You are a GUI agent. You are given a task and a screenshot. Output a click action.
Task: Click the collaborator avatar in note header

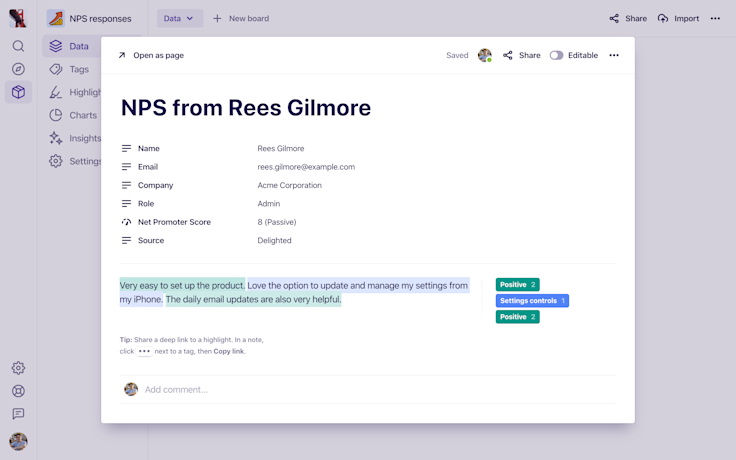pyautogui.click(x=485, y=55)
